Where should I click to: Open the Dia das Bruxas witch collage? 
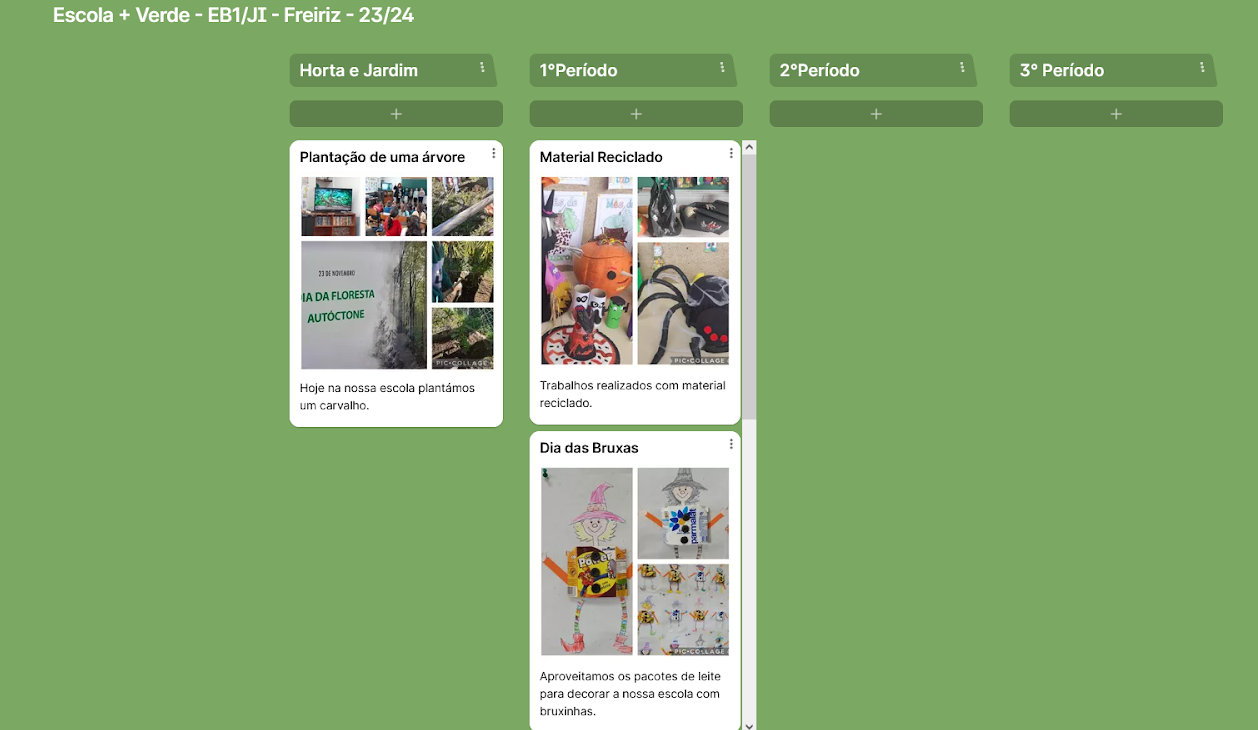click(635, 562)
